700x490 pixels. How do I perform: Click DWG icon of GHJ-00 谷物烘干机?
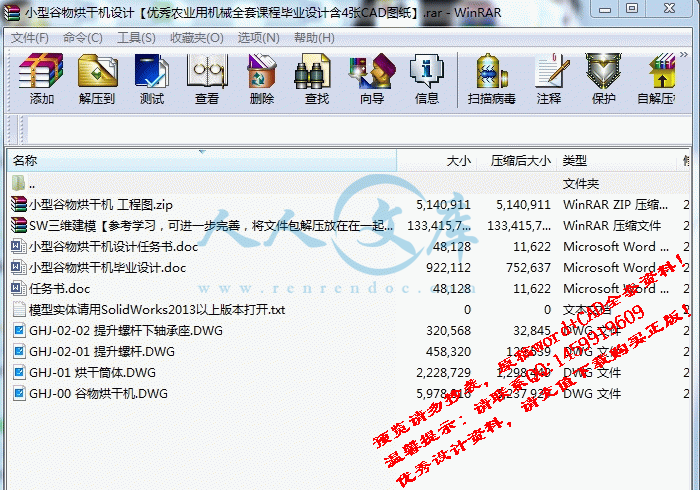(x=19, y=393)
